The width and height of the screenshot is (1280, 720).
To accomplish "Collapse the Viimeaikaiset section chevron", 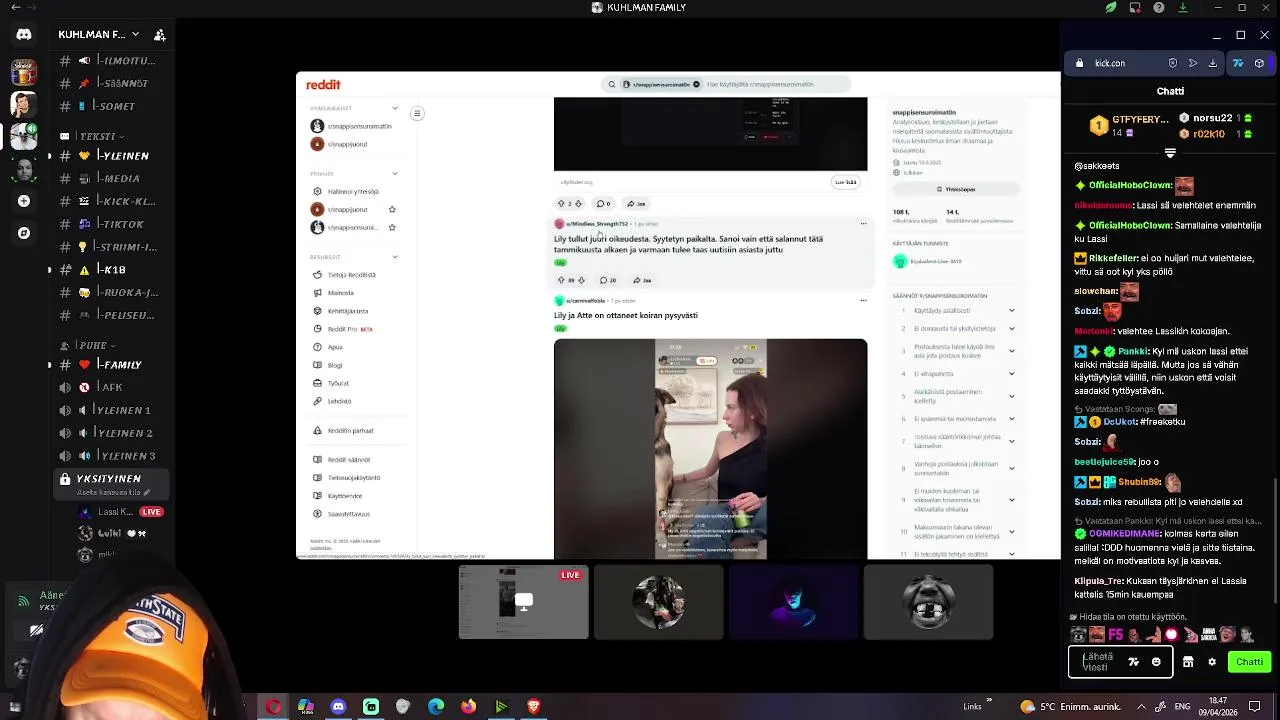I will point(395,108).
